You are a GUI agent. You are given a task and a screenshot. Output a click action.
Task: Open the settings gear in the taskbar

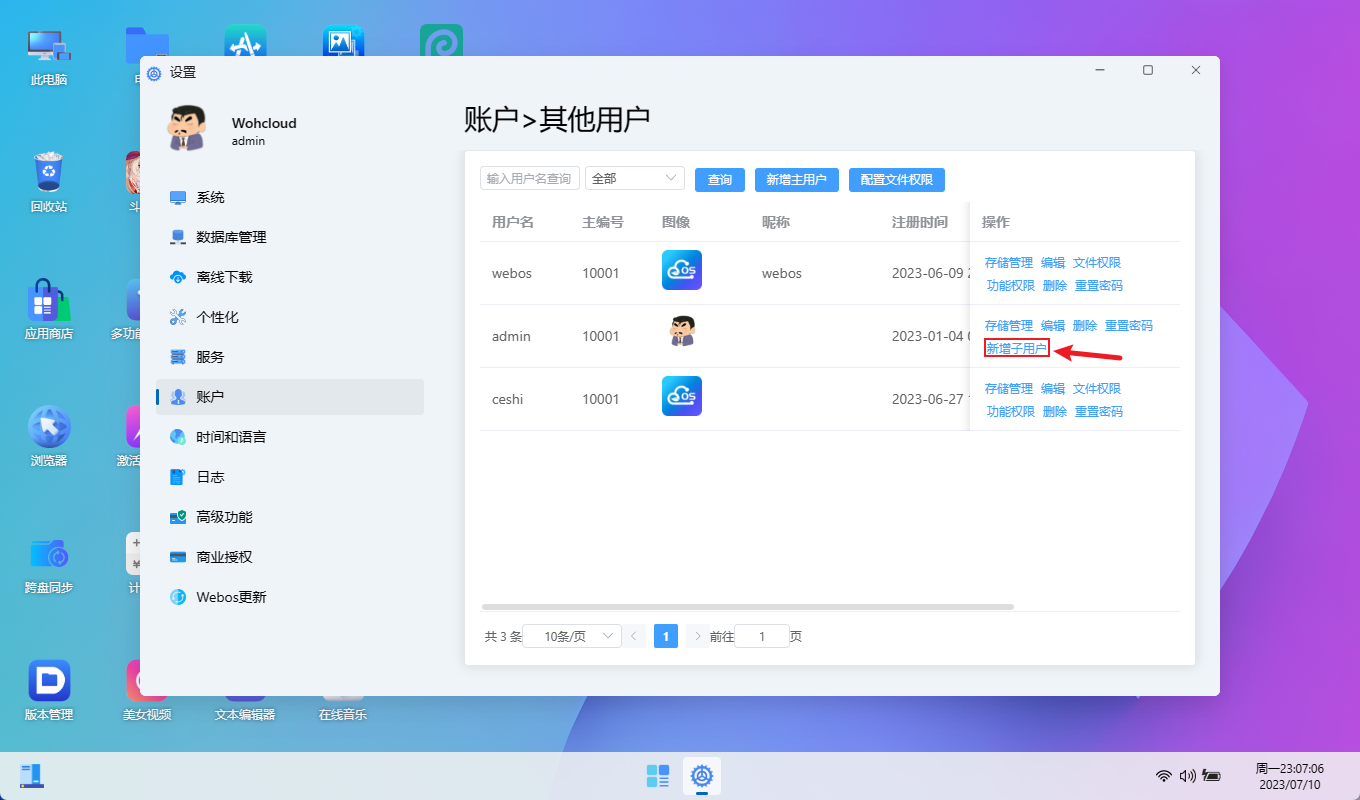pyautogui.click(x=702, y=776)
